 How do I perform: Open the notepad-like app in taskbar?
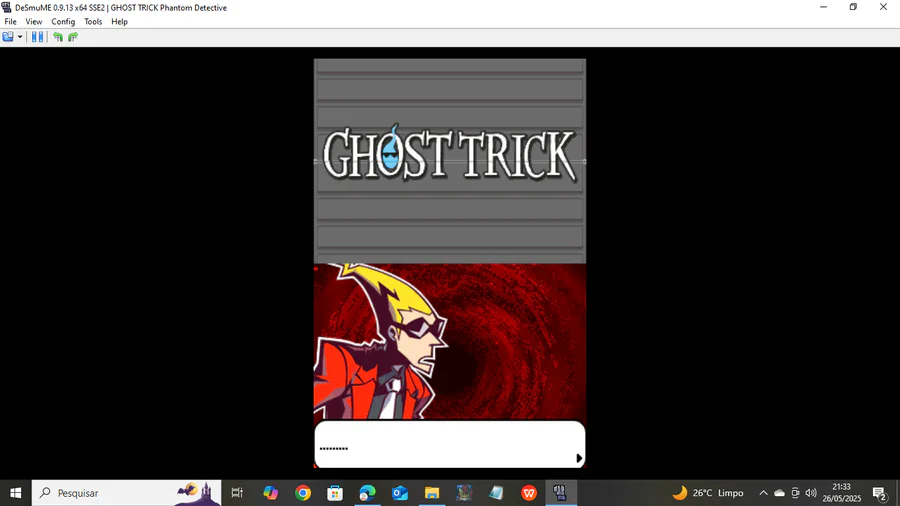point(496,493)
